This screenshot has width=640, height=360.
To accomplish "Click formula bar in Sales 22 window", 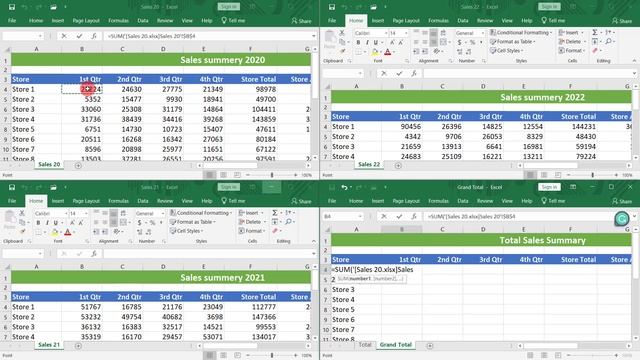I will click(x=528, y=73).
